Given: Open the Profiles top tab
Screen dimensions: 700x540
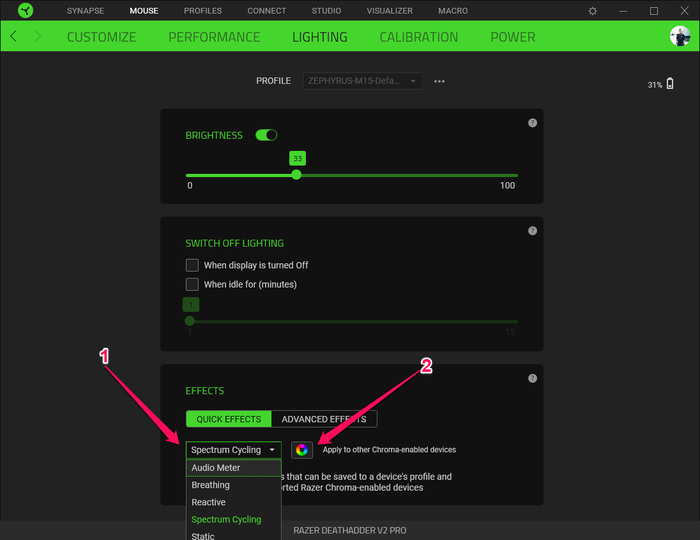Looking at the screenshot, I should (x=203, y=11).
